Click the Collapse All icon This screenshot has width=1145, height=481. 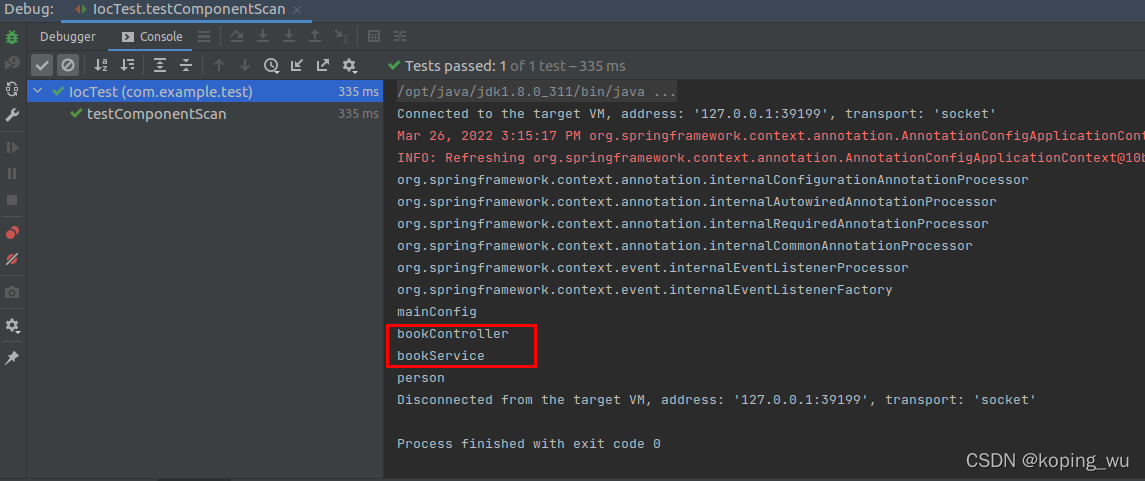(x=186, y=65)
